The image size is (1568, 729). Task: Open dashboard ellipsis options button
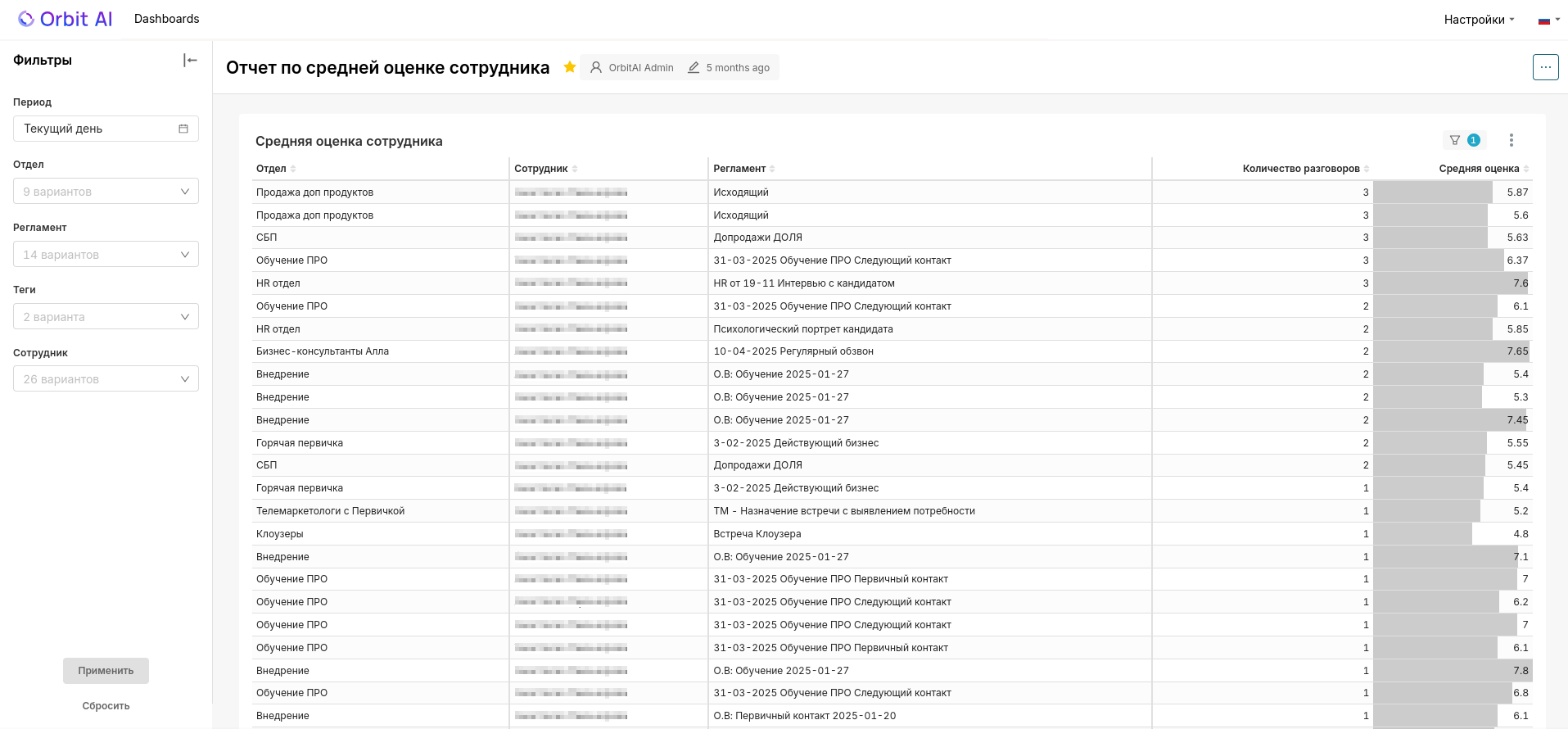point(1545,67)
